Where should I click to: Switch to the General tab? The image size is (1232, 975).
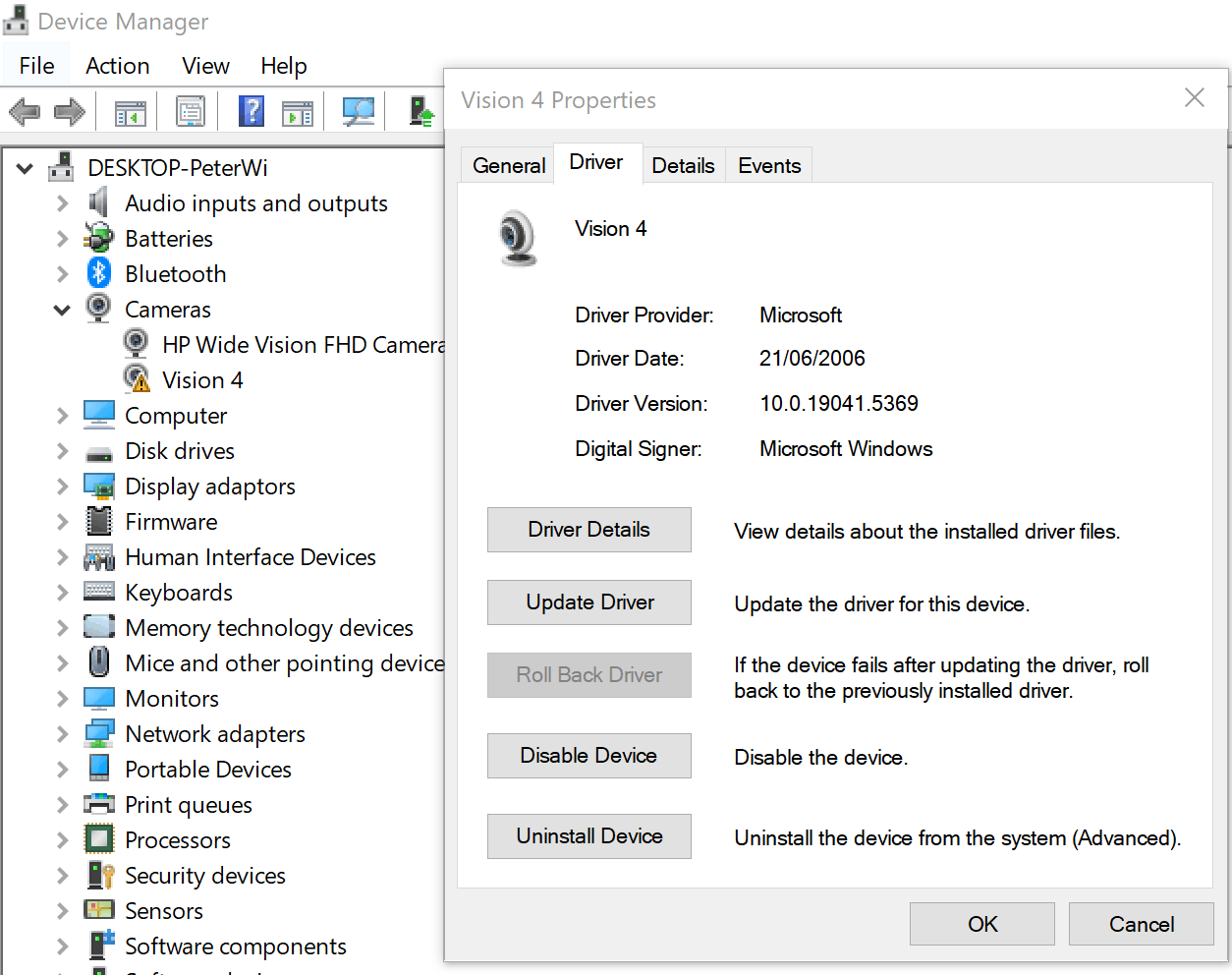click(x=509, y=165)
